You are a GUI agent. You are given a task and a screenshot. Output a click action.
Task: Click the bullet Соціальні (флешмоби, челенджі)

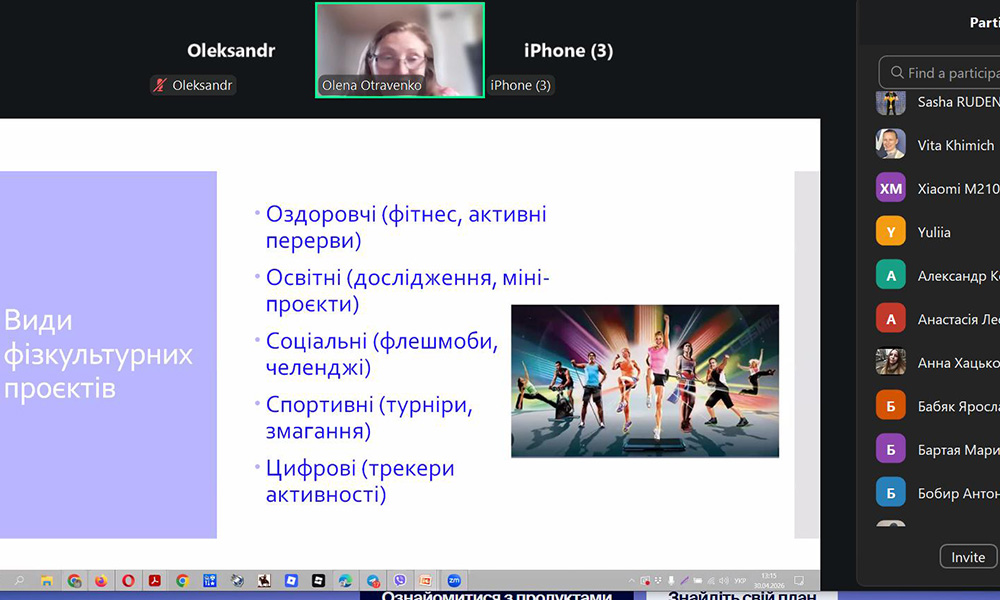(381, 354)
